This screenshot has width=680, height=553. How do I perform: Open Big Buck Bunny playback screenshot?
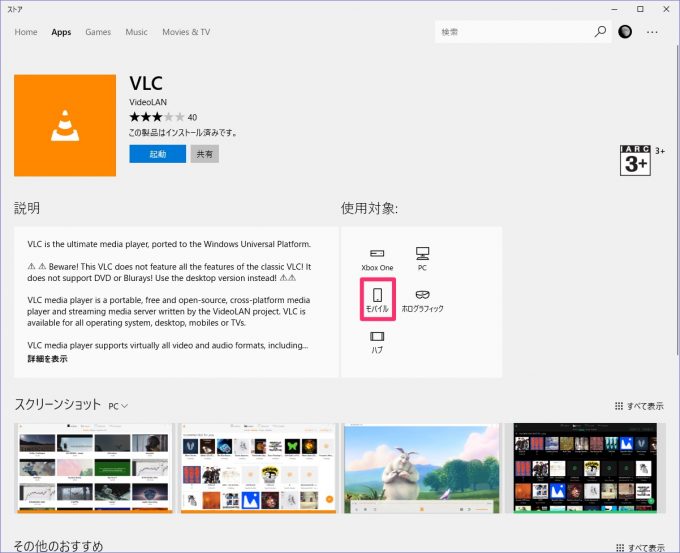click(x=422, y=468)
